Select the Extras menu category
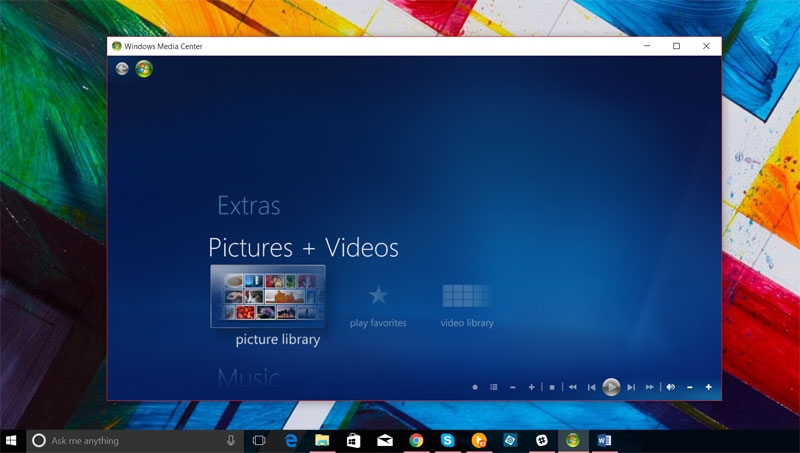 point(249,206)
